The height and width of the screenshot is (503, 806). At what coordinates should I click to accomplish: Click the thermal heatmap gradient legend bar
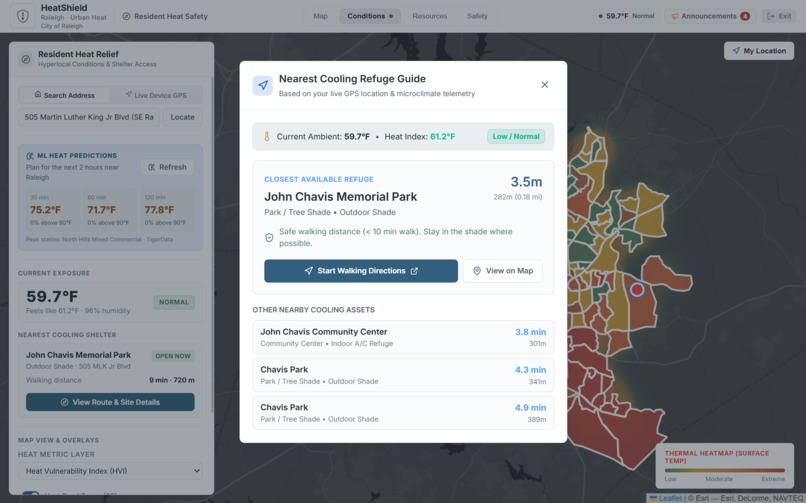point(725,470)
